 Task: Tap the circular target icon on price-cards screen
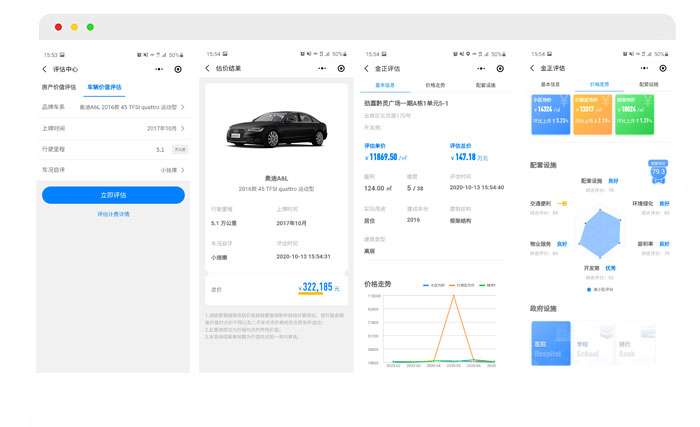[x=663, y=68]
